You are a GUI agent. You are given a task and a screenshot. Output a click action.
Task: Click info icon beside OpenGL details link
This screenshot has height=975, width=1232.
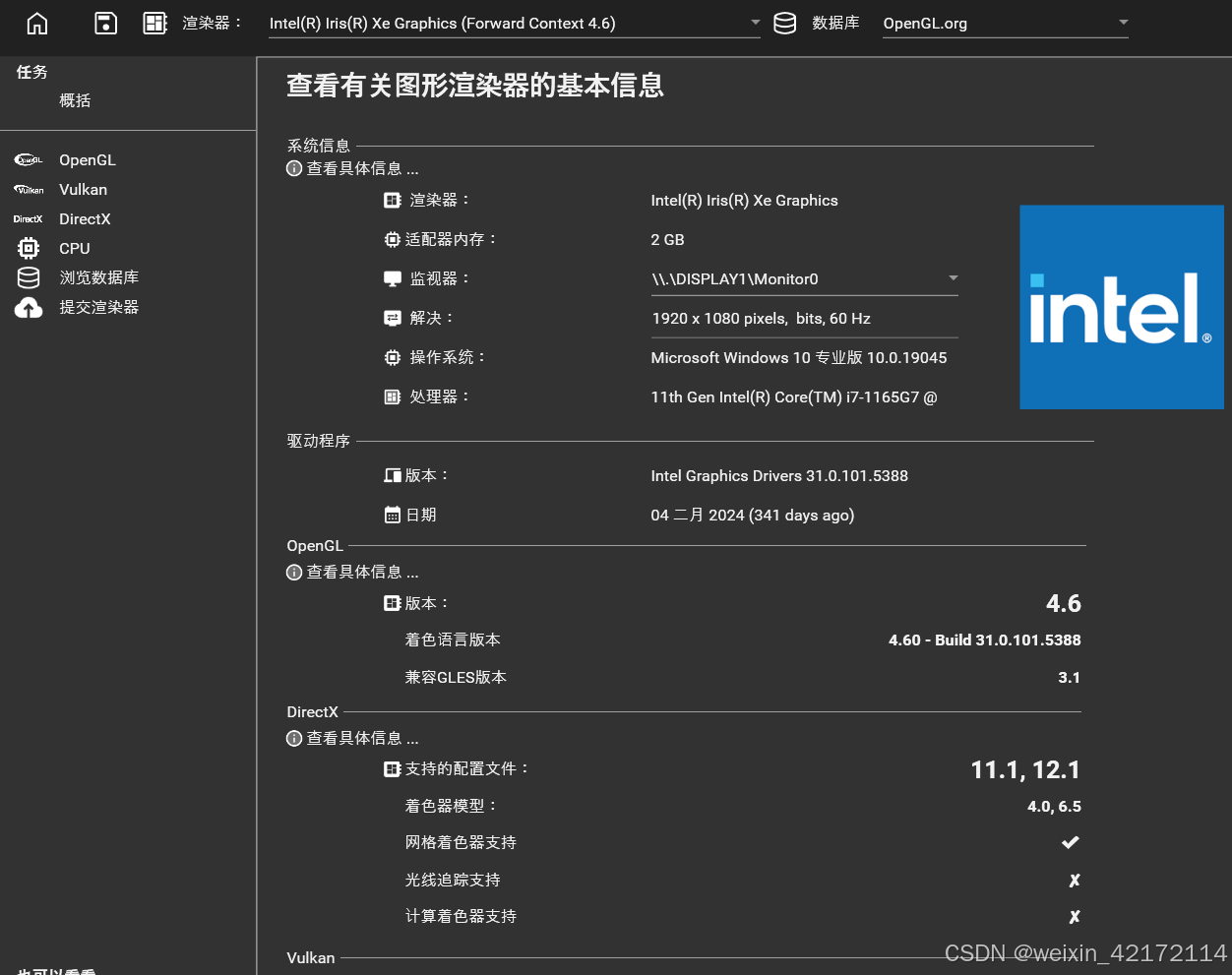coord(294,573)
